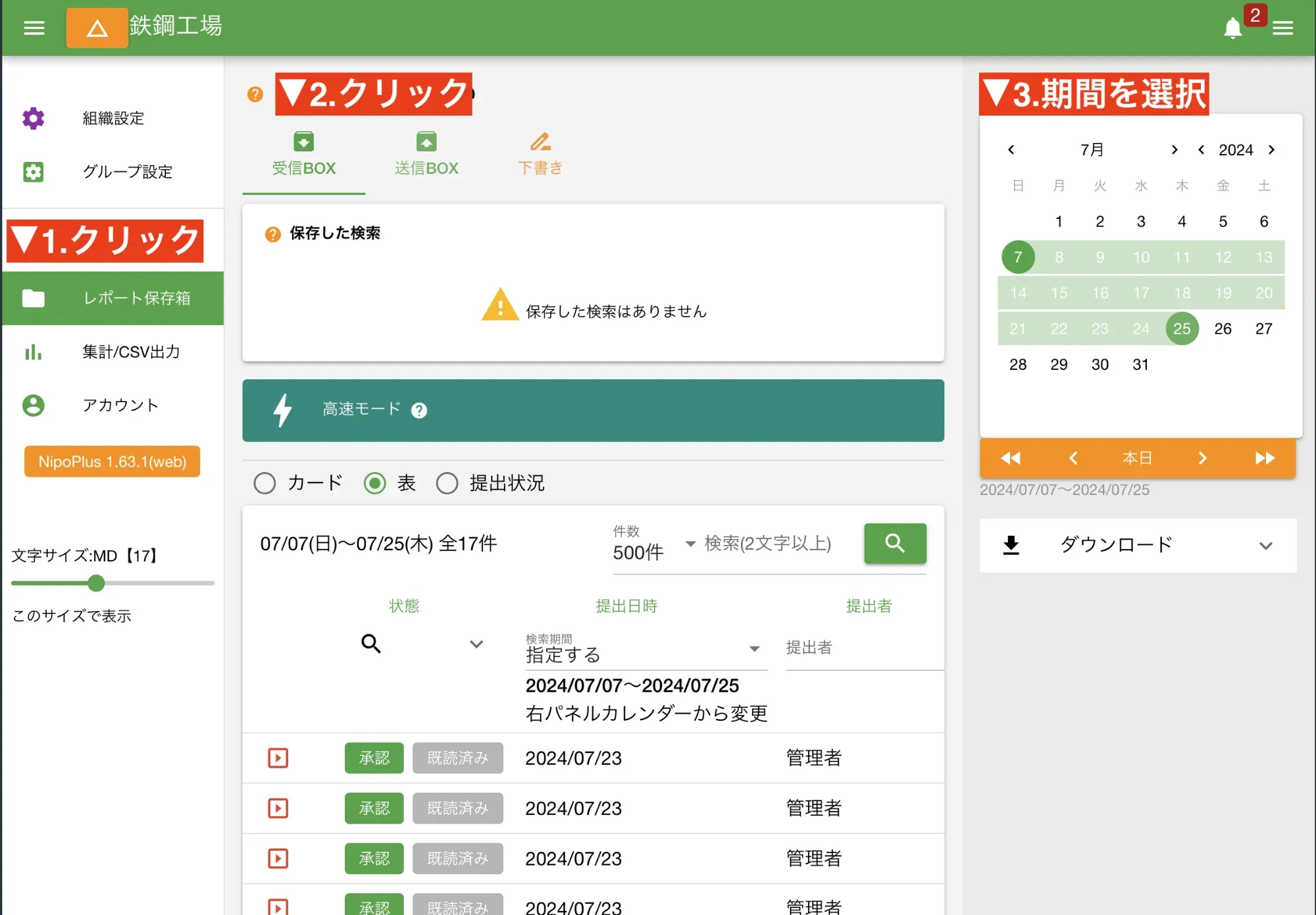Click the アカウント account icon
The image size is (1316, 915).
33,405
